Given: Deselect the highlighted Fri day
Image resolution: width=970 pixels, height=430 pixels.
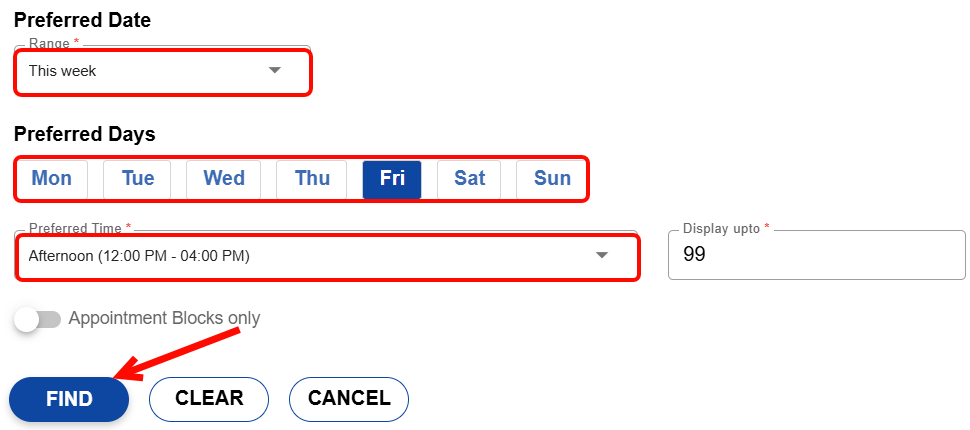Looking at the screenshot, I should tap(392, 179).
